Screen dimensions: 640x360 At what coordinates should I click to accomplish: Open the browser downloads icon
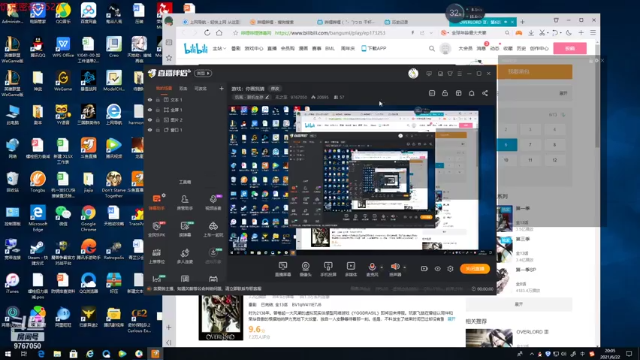point(531,33)
